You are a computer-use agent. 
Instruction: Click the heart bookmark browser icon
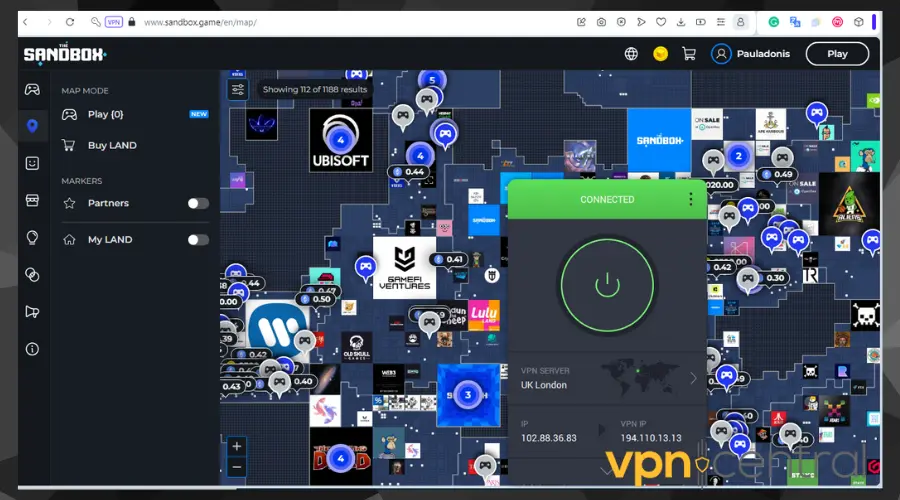661,22
